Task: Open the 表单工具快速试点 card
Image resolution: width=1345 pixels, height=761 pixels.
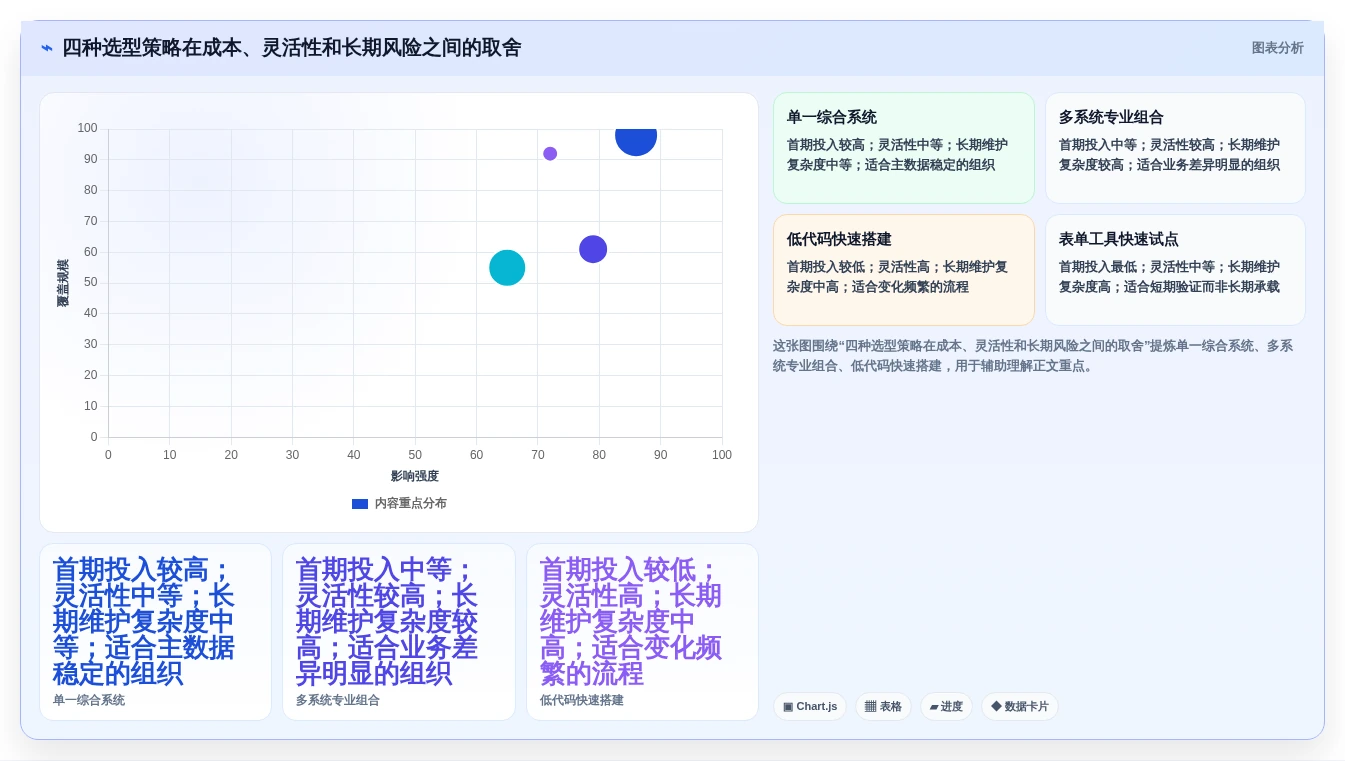Action: (1175, 270)
